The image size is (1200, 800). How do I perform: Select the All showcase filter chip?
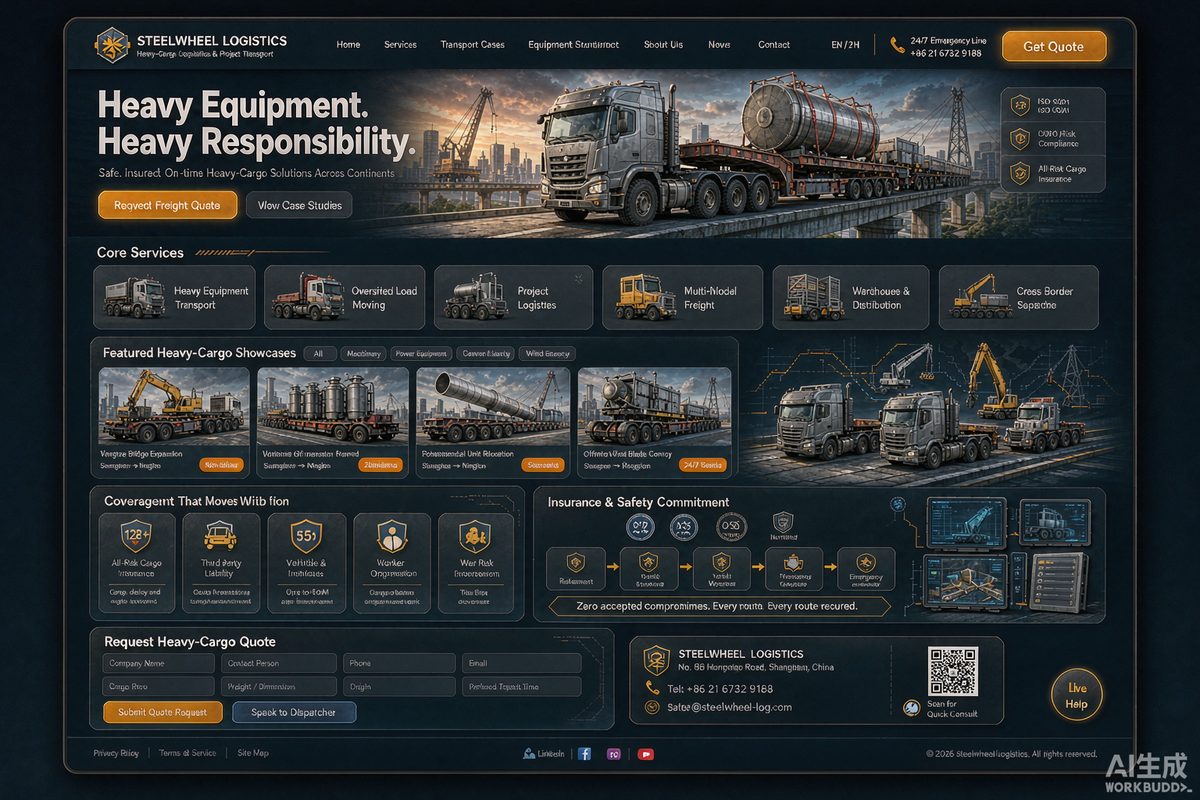point(319,353)
